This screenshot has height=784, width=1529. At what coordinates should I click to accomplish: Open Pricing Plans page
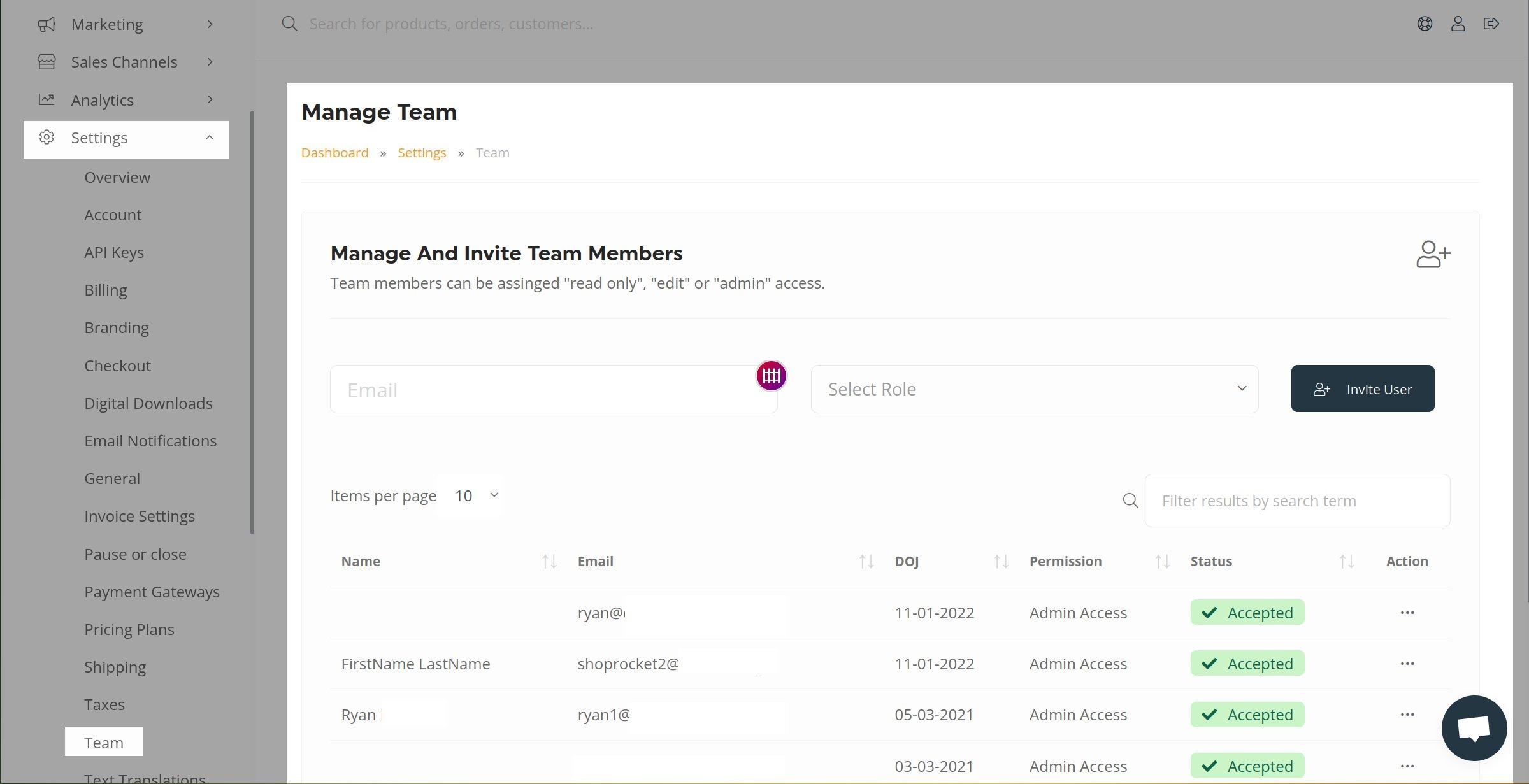coord(129,629)
